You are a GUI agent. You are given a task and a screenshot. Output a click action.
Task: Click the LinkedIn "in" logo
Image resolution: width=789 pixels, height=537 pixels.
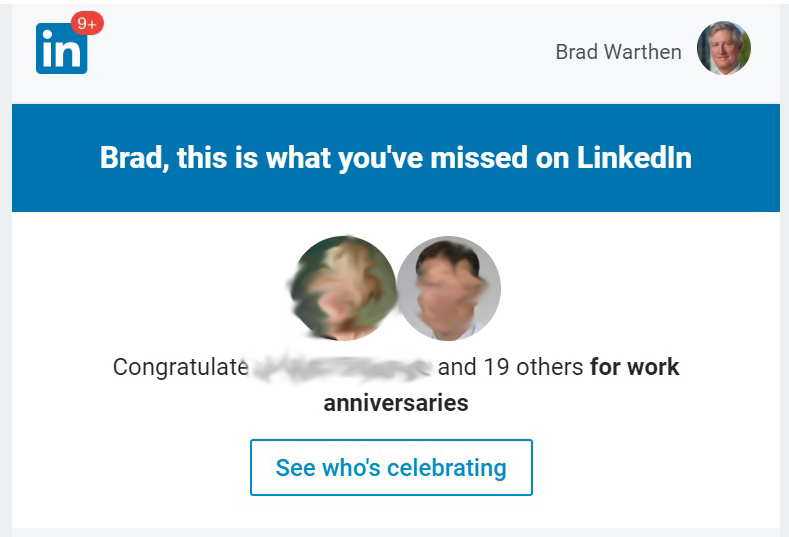coord(61,48)
